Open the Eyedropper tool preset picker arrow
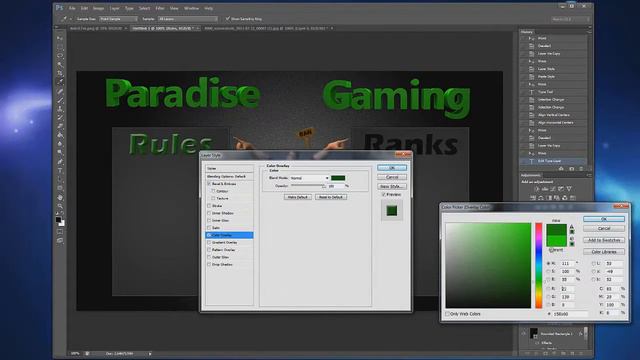Image resolution: width=640 pixels, height=360 pixels. click(71, 19)
